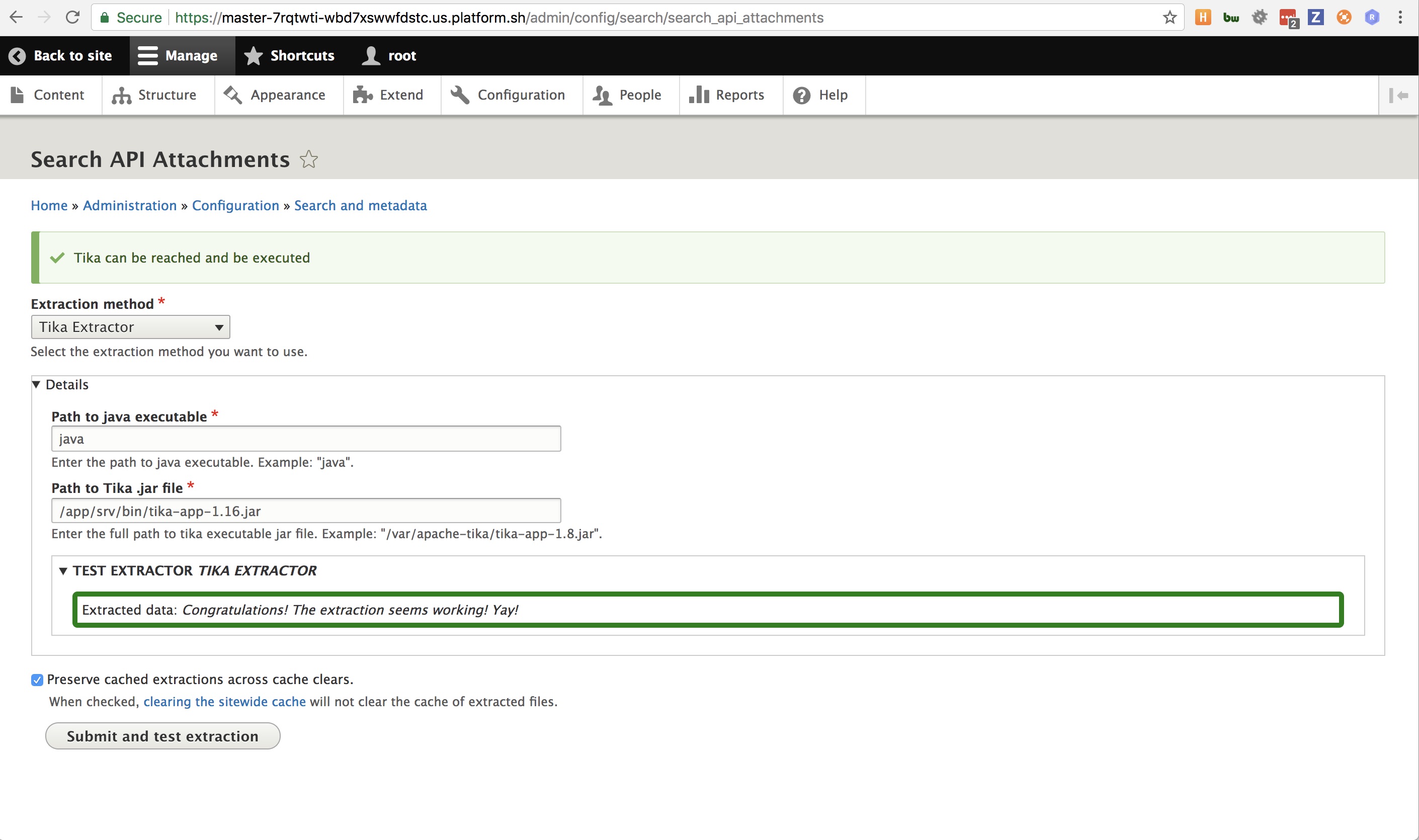This screenshot has height=840, width=1419.
Task: Click the Shortcuts star icon in toolbar
Action: 253,55
